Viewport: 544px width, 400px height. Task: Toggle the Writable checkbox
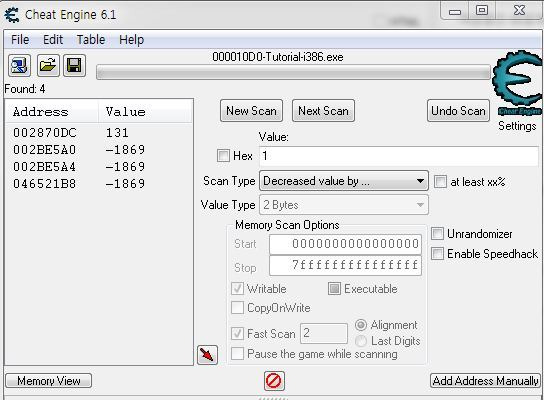(237, 289)
